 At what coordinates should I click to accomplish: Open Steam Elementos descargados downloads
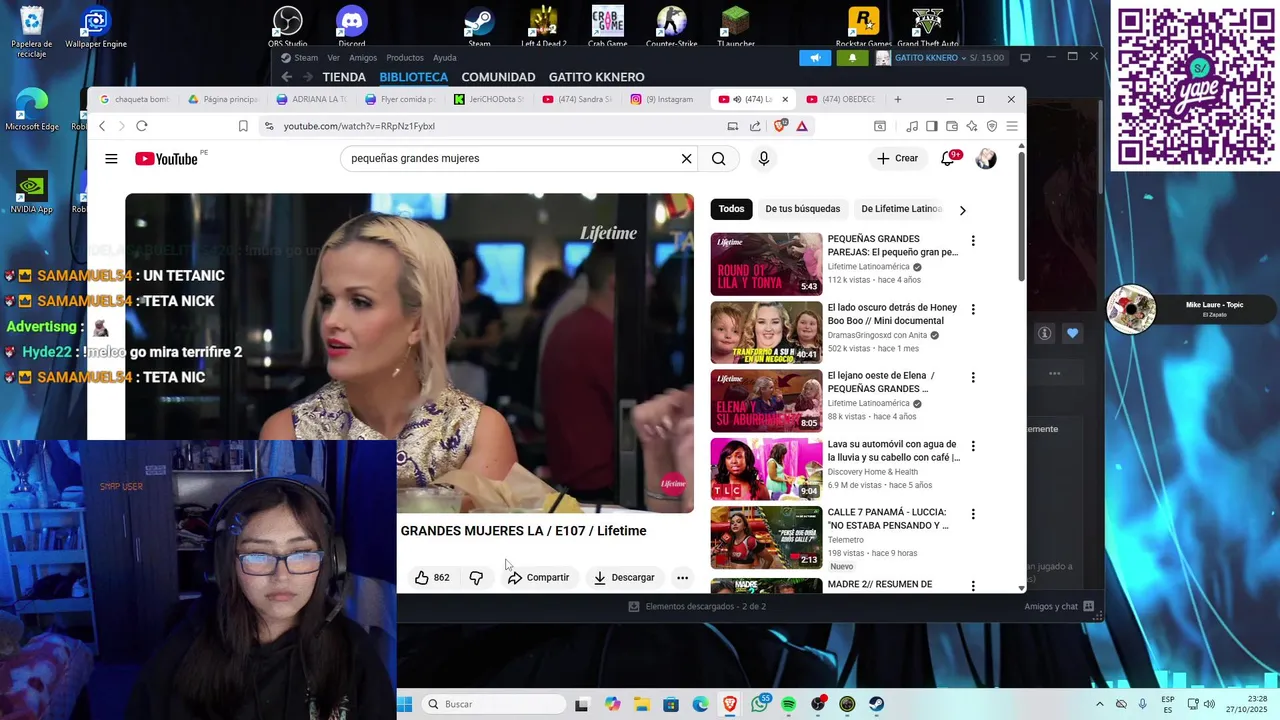coord(697,606)
